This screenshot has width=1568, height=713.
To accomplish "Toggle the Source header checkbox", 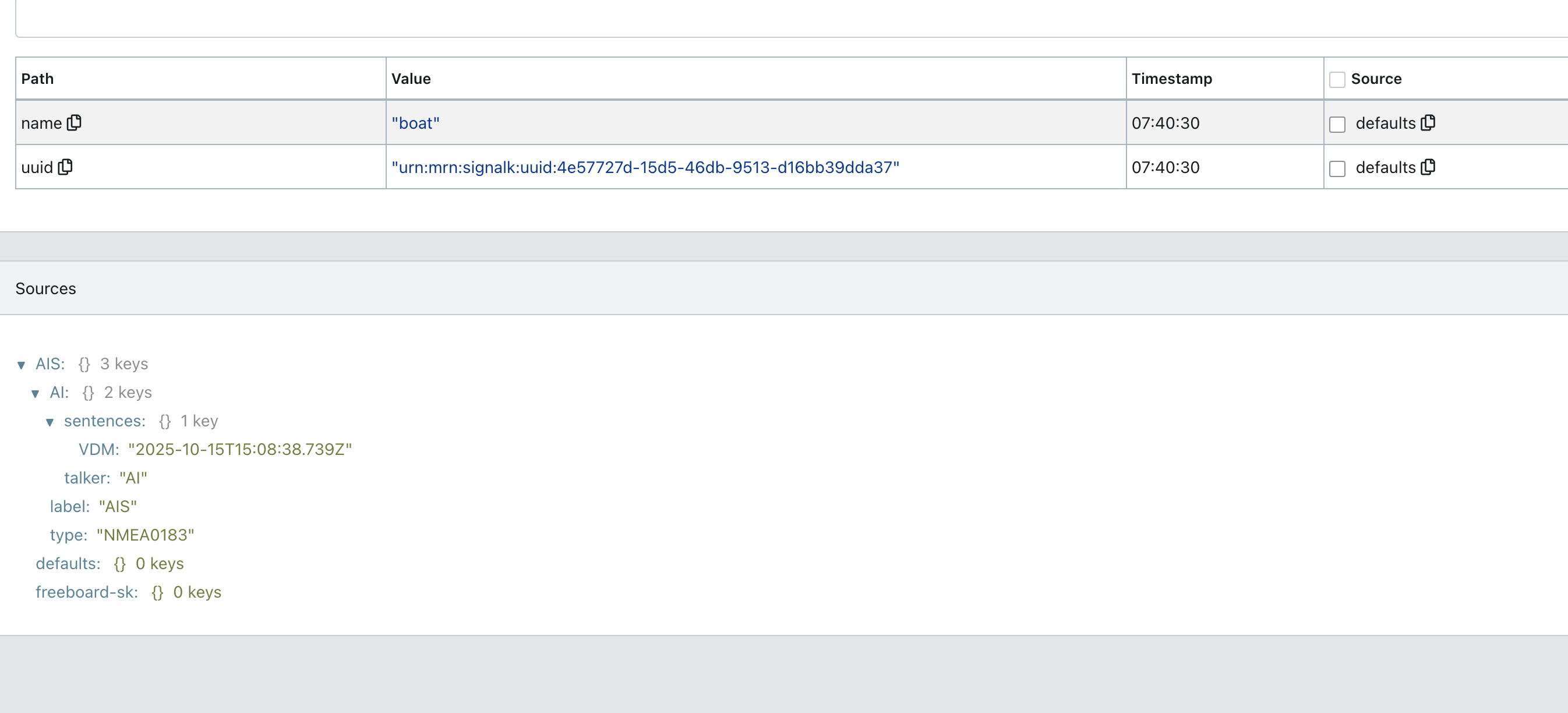I will pos(1337,80).
